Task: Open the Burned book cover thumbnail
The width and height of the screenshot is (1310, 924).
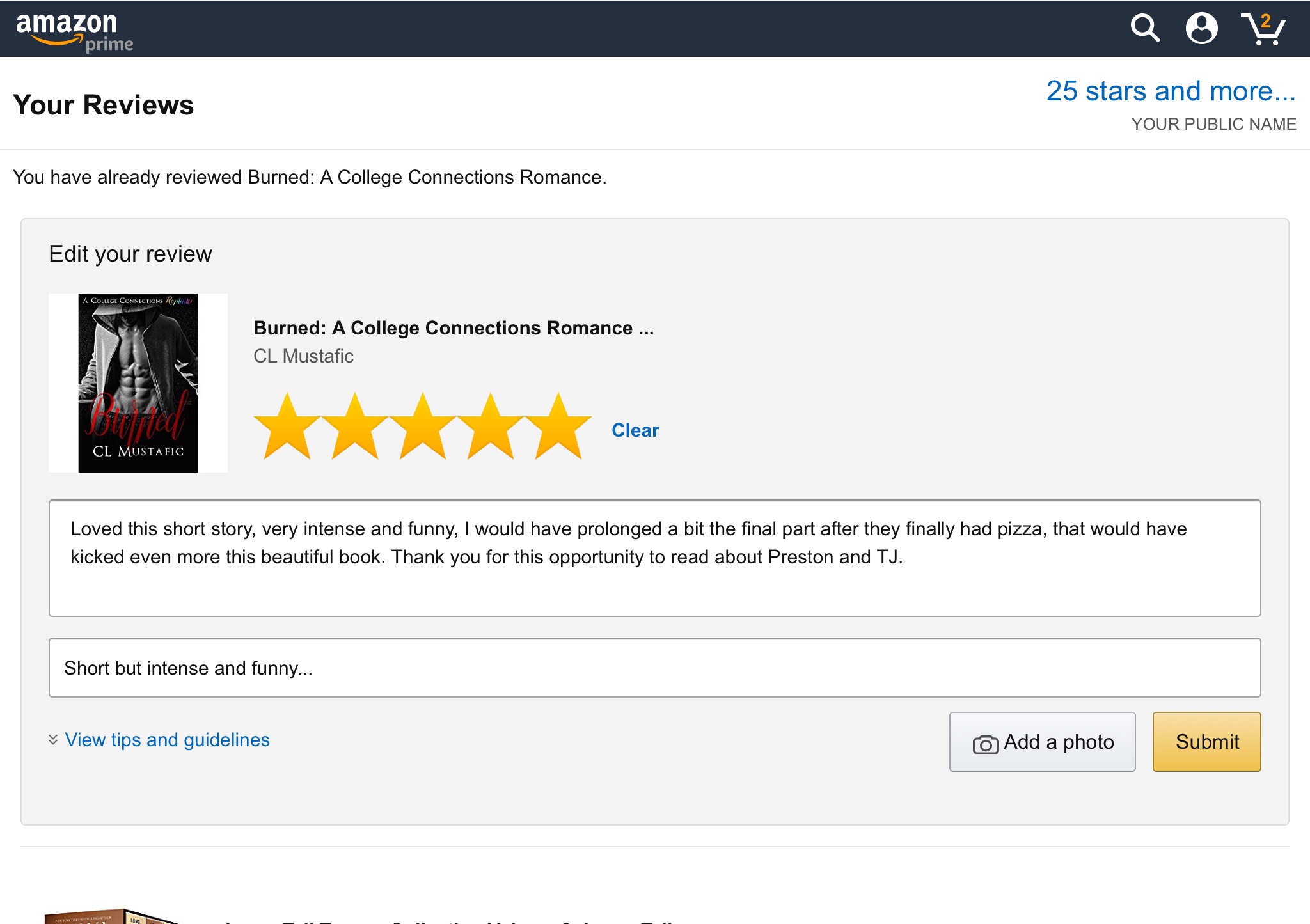Action: click(138, 383)
